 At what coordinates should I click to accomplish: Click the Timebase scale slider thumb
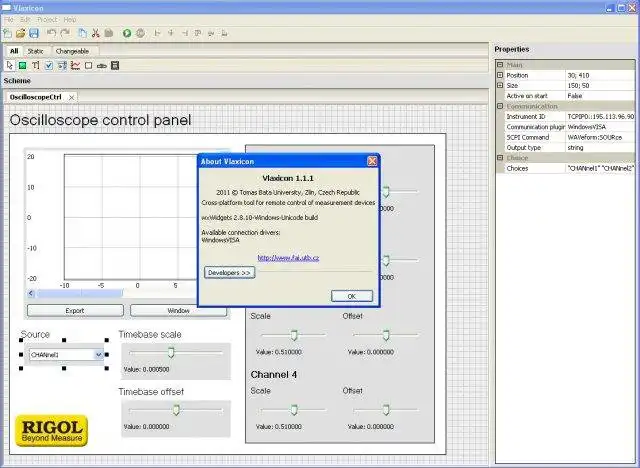pyautogui.click(x=171, y=353)
